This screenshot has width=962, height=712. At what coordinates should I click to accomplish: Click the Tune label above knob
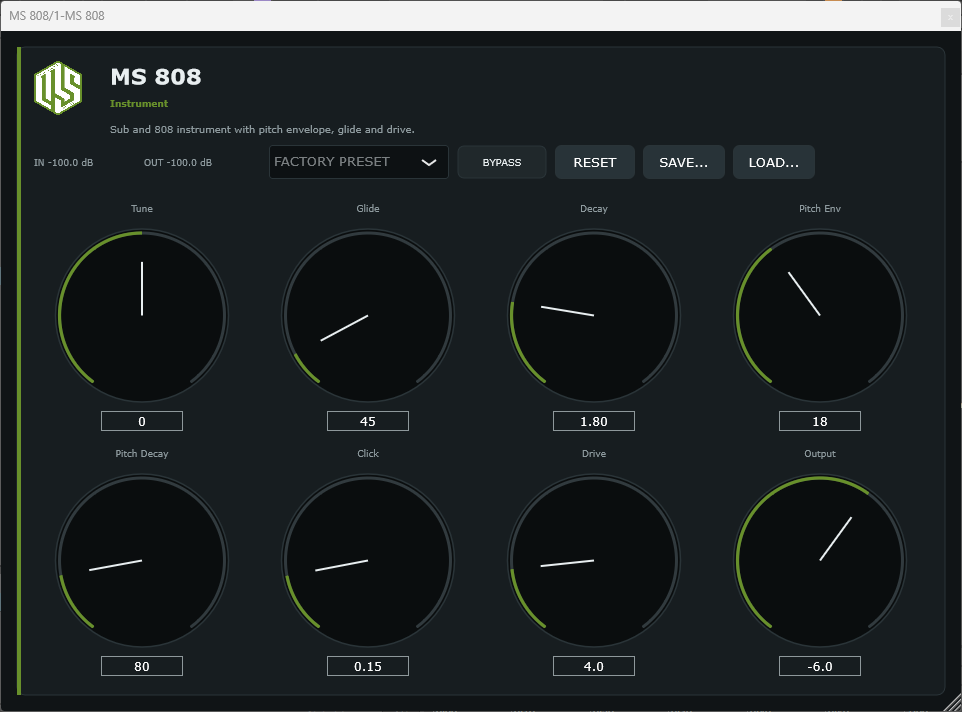[x=142, y=209]
